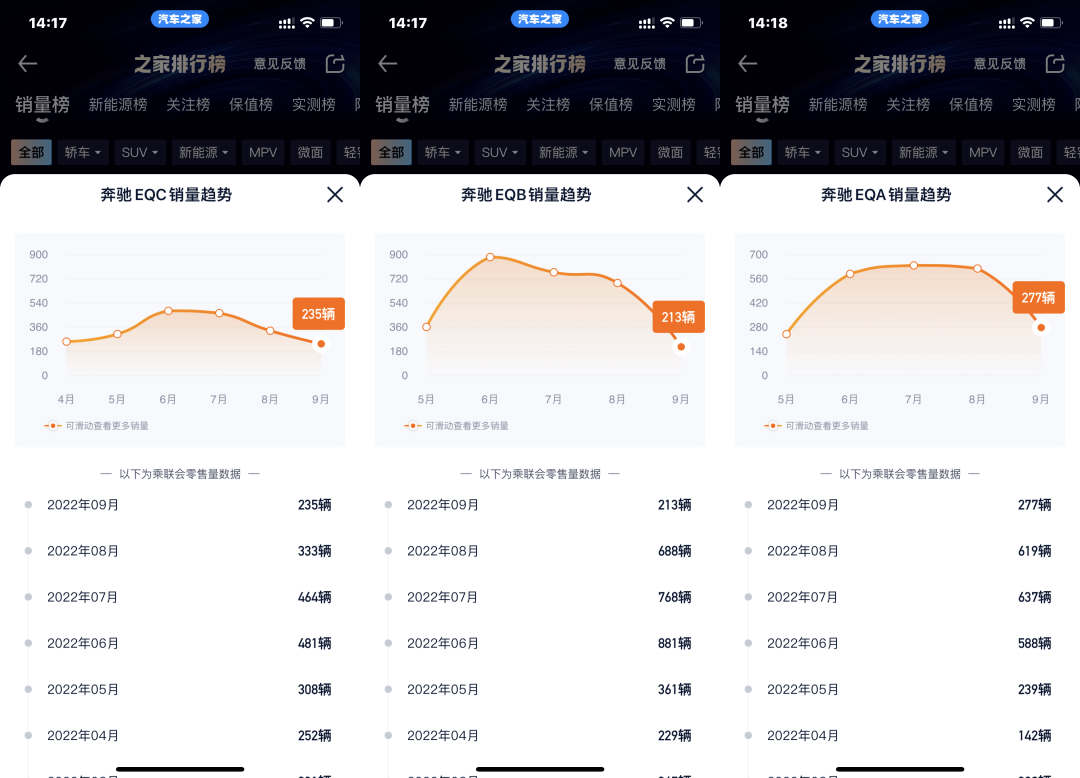Viewport: 1080px width, 778px height.
Task: Open 轿车 dropdown on EQC screen
Action: point(83,152)
